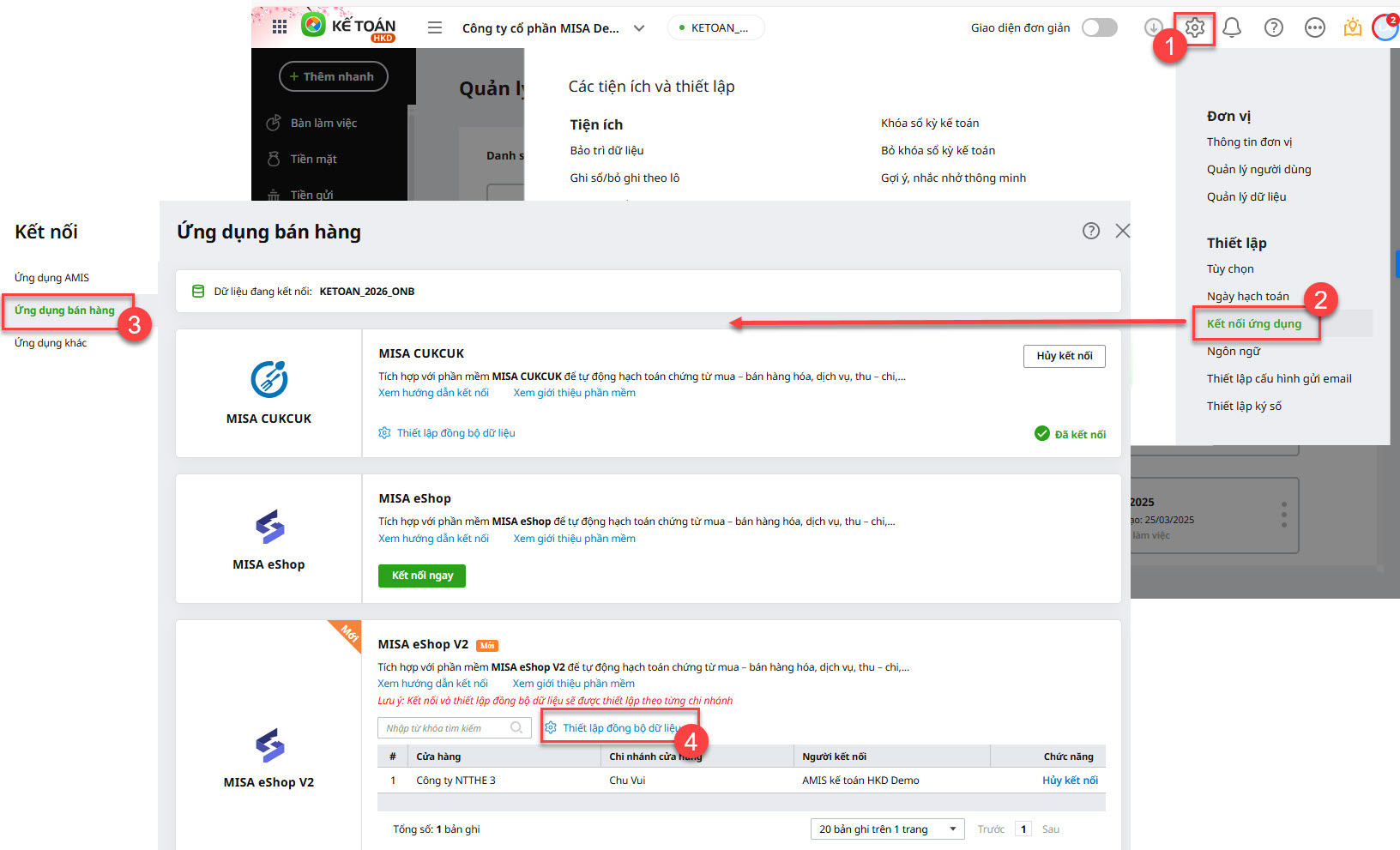Screen dimensions: 1400x850
Task: Open the settings gear in top bar
Action: (x=1194, y=28)
